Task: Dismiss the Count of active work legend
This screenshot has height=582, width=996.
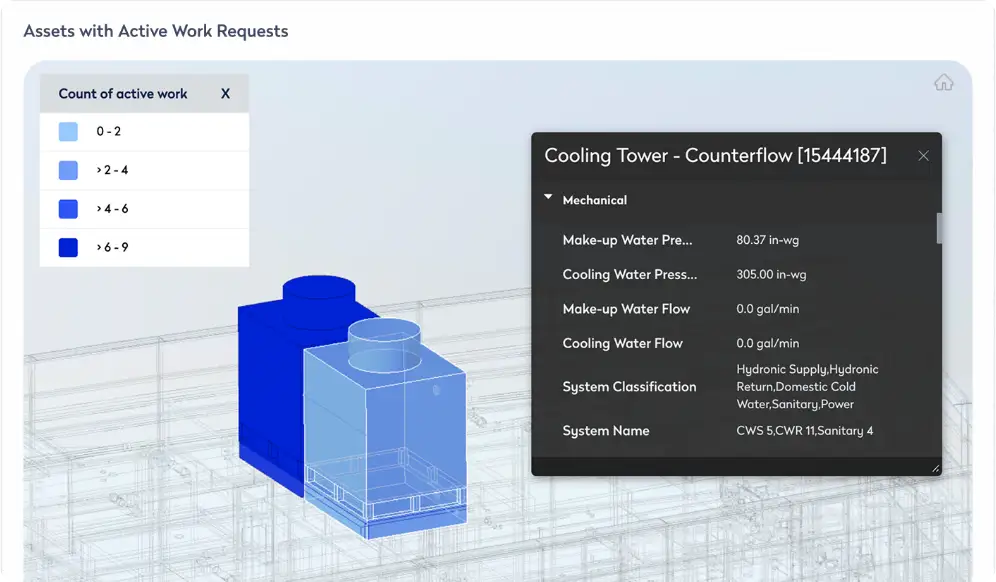Action: point(225,94)
